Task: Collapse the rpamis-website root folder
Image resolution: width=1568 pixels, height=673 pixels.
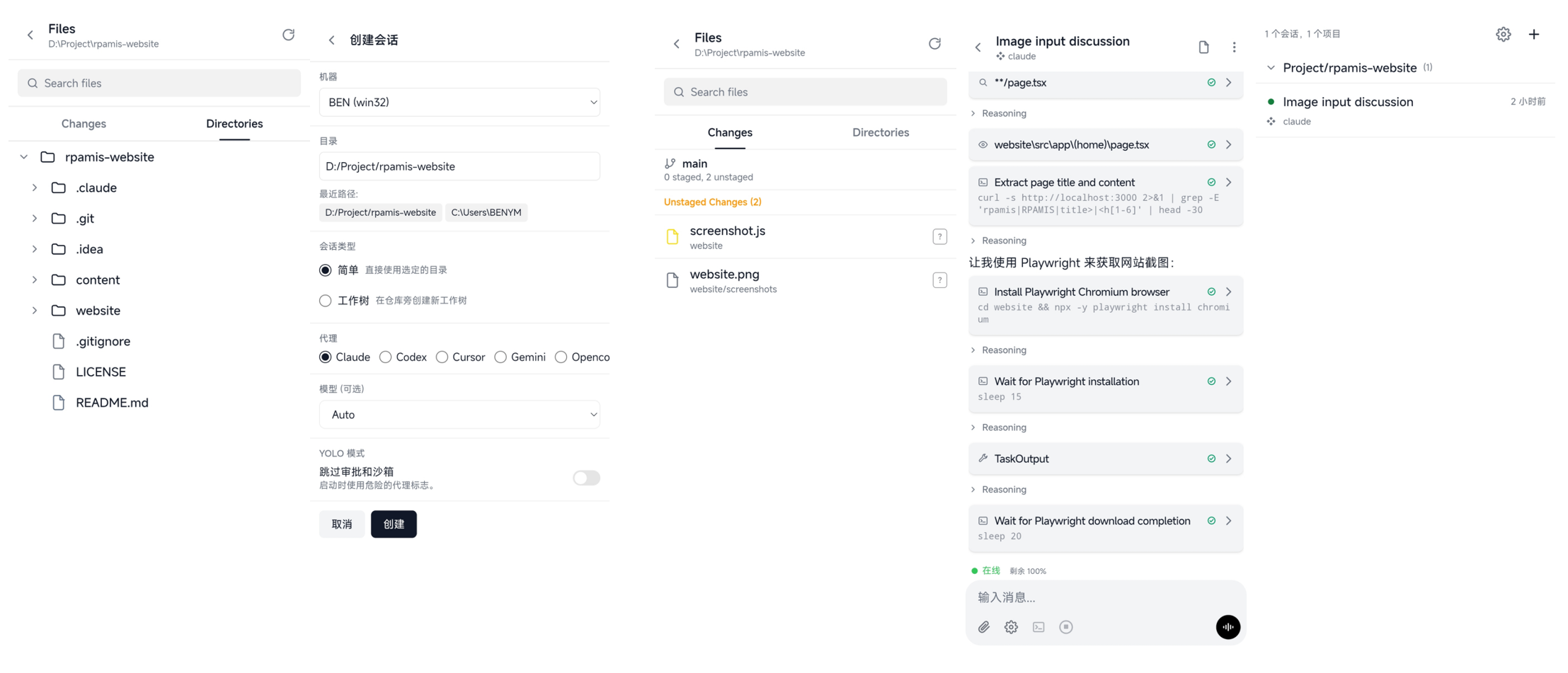Action: click(x=24, y=157)
